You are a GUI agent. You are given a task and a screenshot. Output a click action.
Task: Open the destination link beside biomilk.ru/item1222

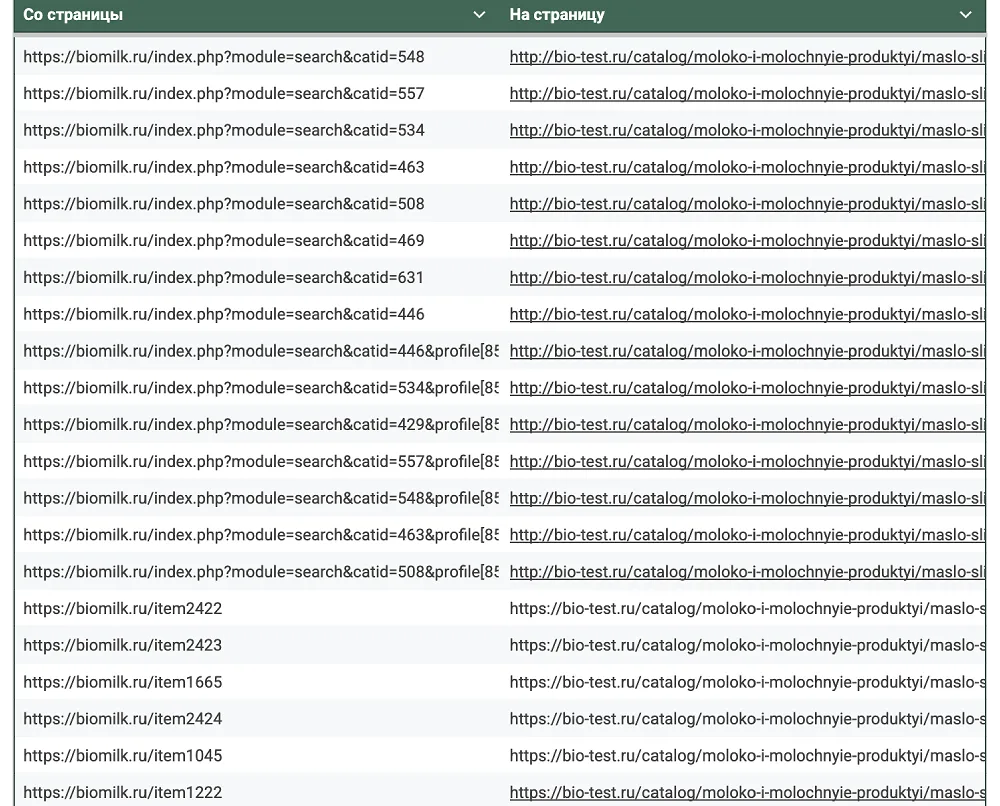746,793
